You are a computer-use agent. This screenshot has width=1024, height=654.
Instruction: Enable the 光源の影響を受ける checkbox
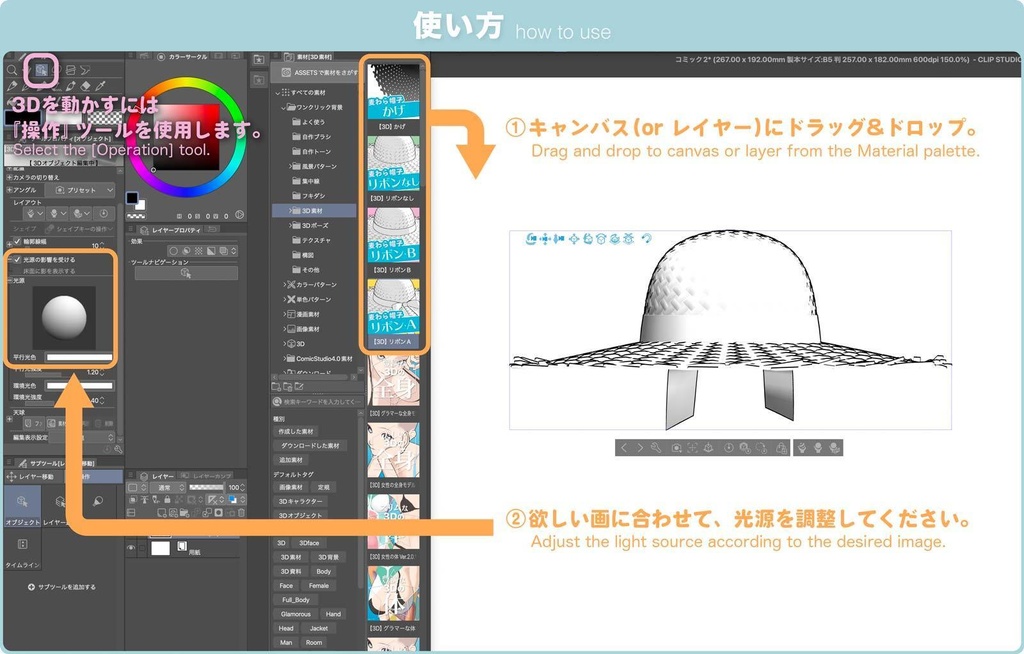(x=17, y=259)
